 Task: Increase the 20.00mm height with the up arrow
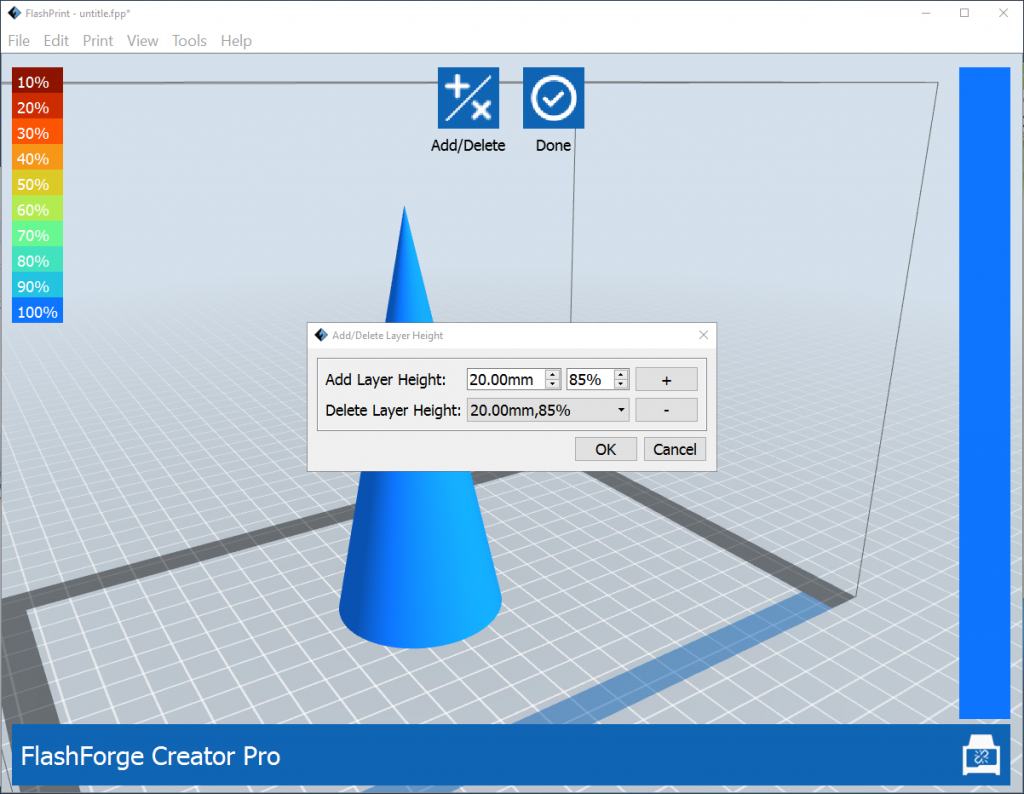pyautogui.click(x=553, y=375)
